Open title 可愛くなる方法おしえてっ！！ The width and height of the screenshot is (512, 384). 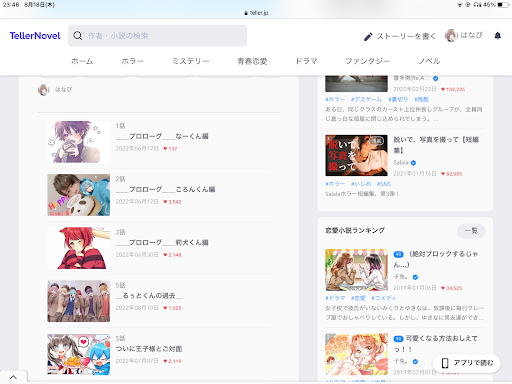click(436, 344)
